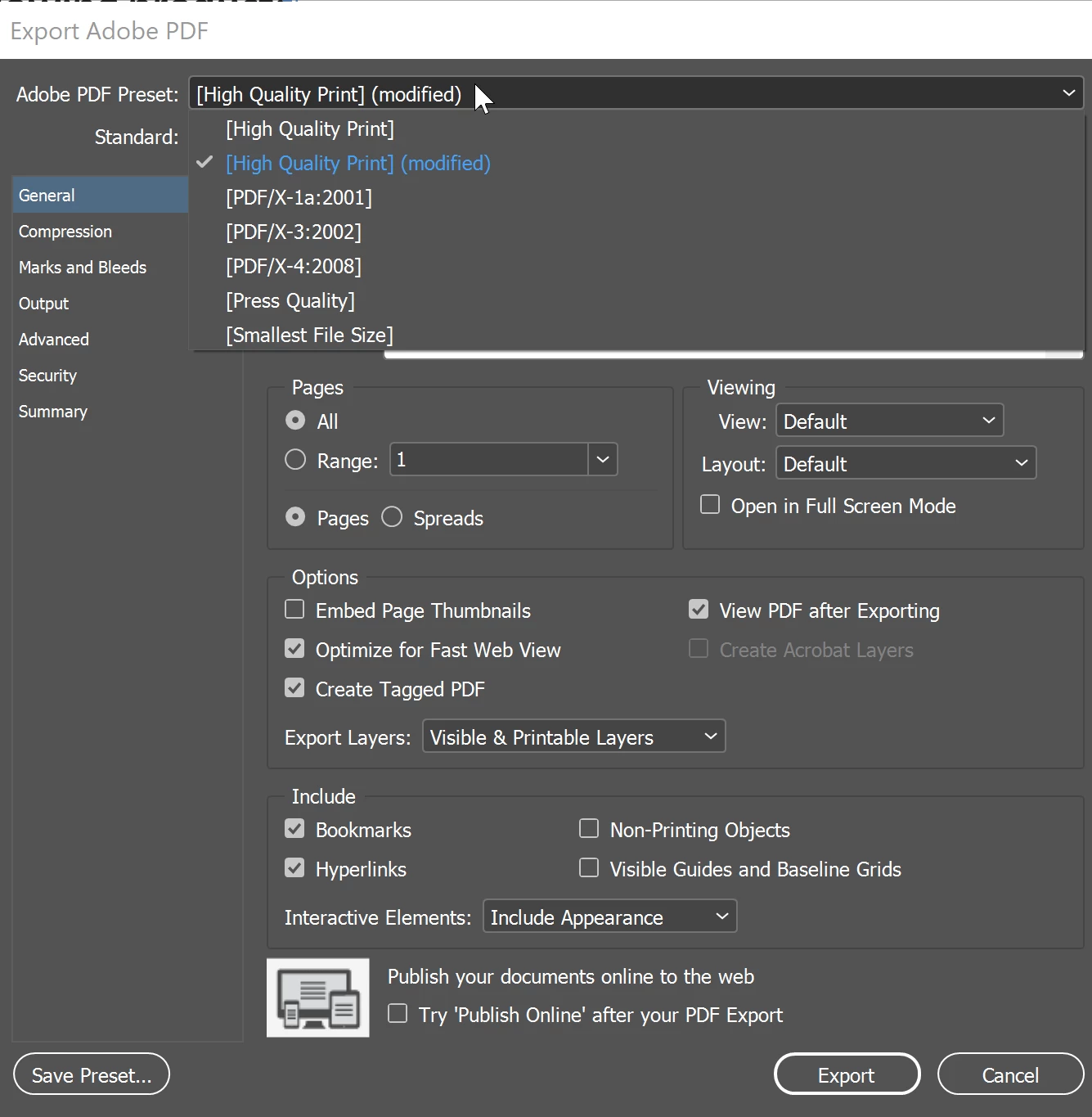Enable Open in Full Screen Mode
Image resolution: width=1092 pixels, height=1117 pixels.
pyautogui.click(x=710, y=504)
